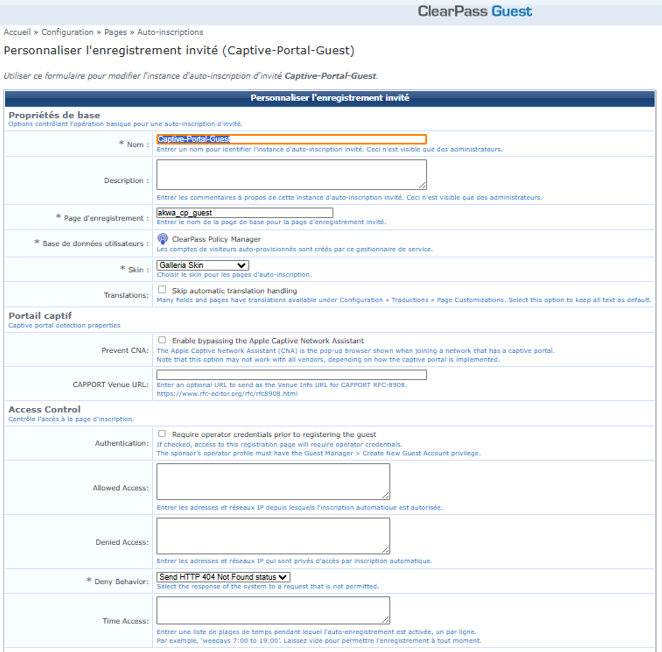Viewport: 662px width, 652px height.
Task: Click the Access Control section heading
Action: (x=44, y=410)
